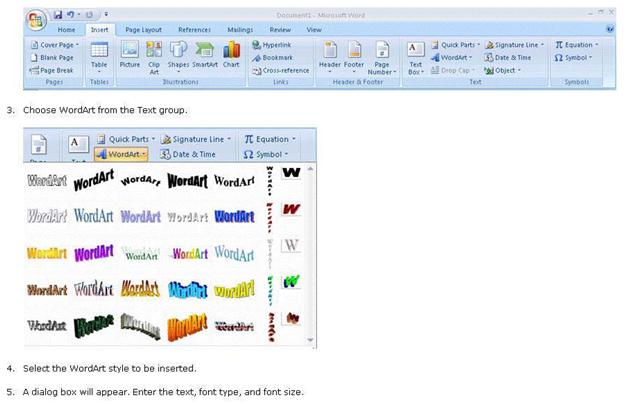Click the Clip Art icon
628x404 pixels.
pyautogui.click(x=154, y=57)
